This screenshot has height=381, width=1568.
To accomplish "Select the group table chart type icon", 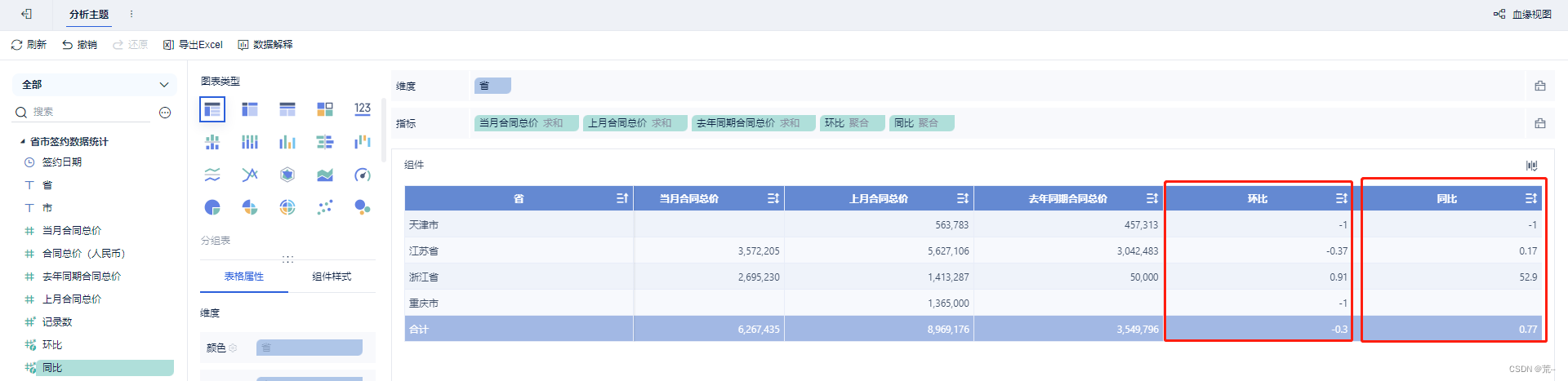I will point(212,109).
